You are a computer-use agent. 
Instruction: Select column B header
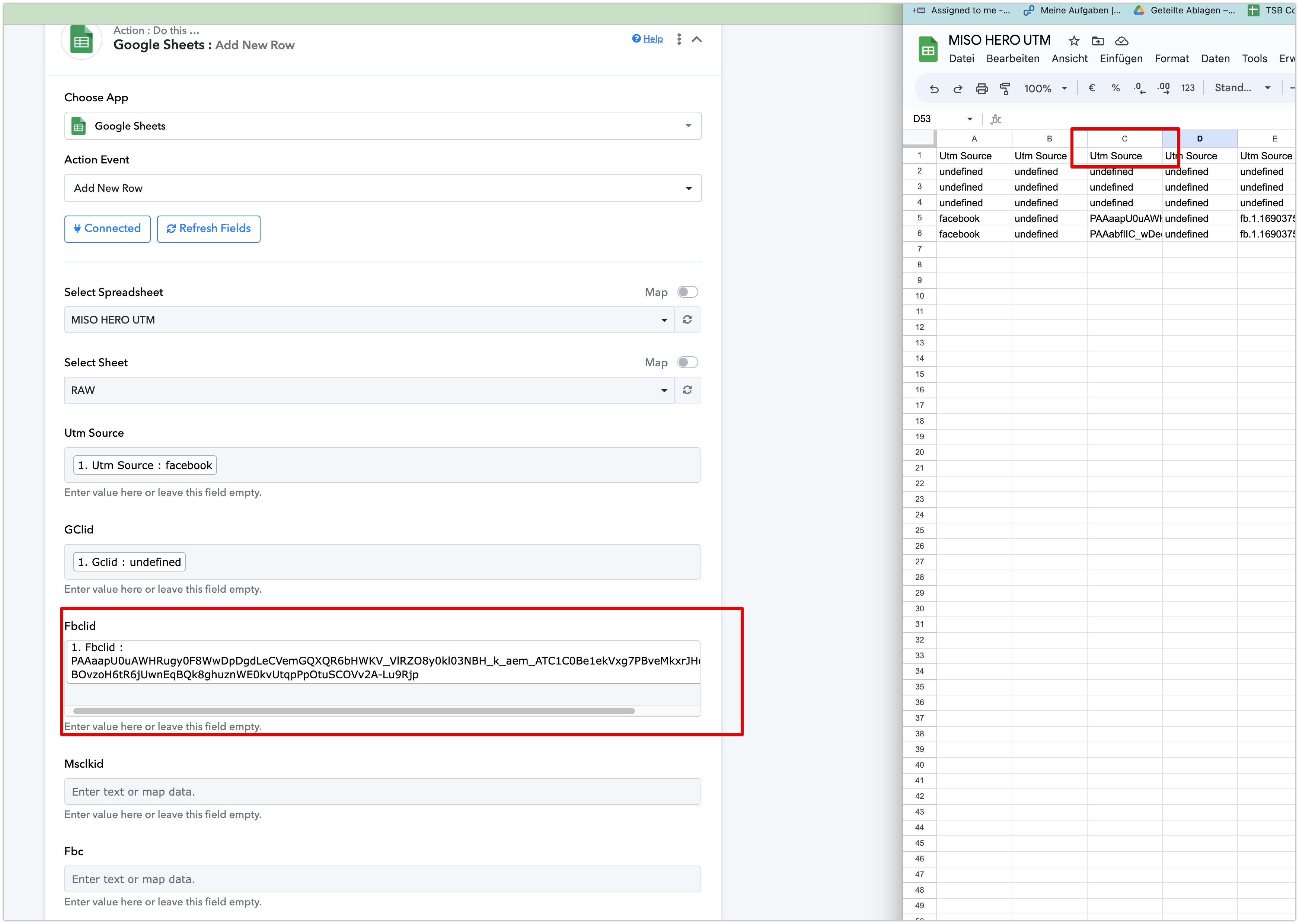pyautogui.click(x=1049, y=138)
